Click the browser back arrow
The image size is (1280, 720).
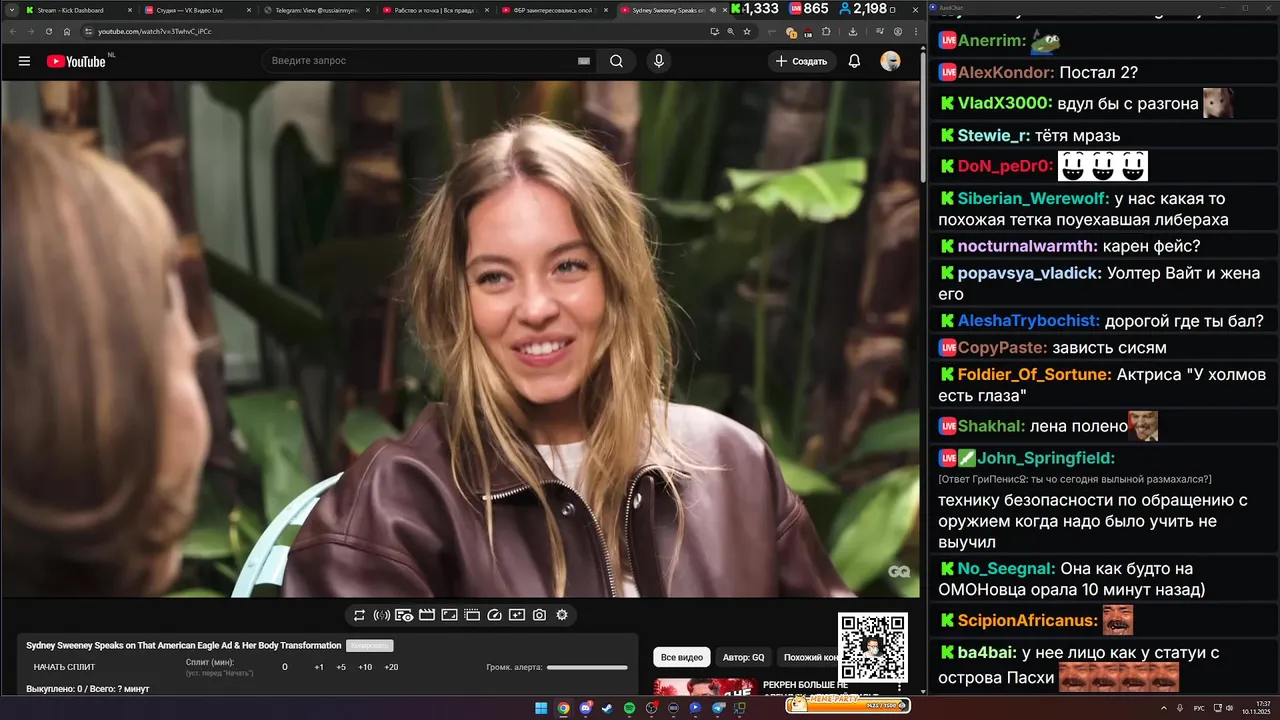(x=13, y=31)
